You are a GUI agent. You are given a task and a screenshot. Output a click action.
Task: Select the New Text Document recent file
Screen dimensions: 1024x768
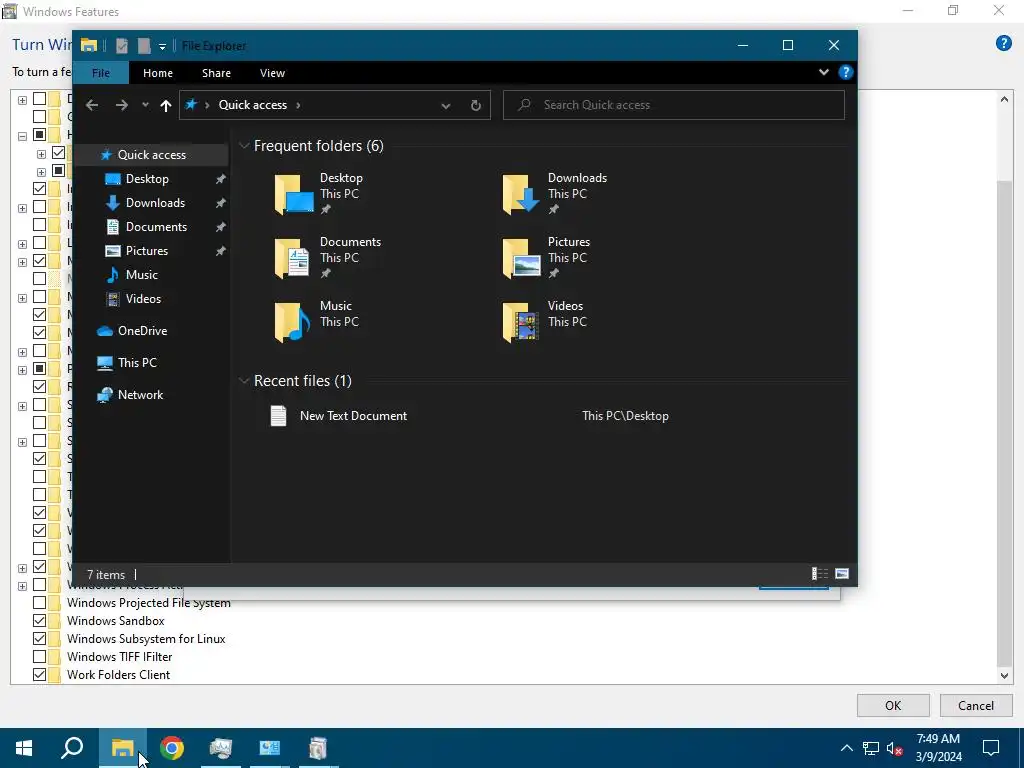pos(354,416)
